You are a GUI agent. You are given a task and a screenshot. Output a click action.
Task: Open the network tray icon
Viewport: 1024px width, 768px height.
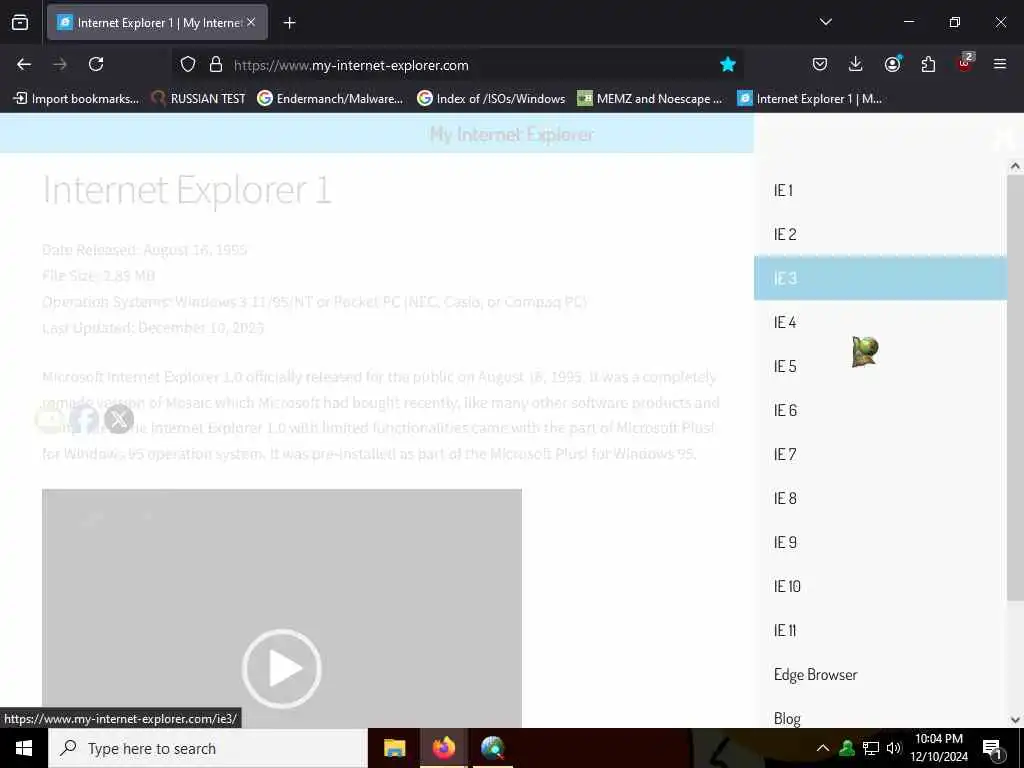871,748
